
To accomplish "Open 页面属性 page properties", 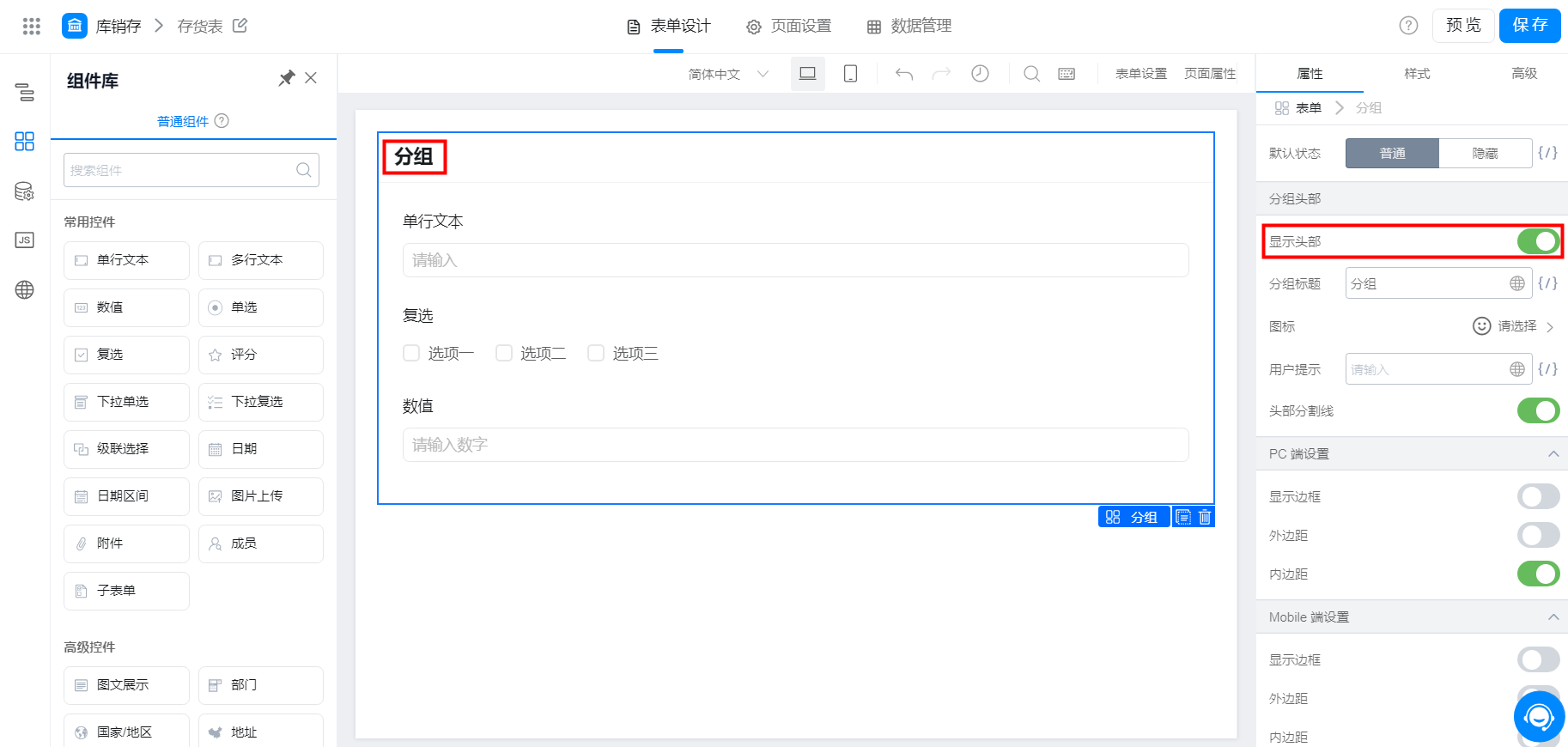I will (1210, 74).
